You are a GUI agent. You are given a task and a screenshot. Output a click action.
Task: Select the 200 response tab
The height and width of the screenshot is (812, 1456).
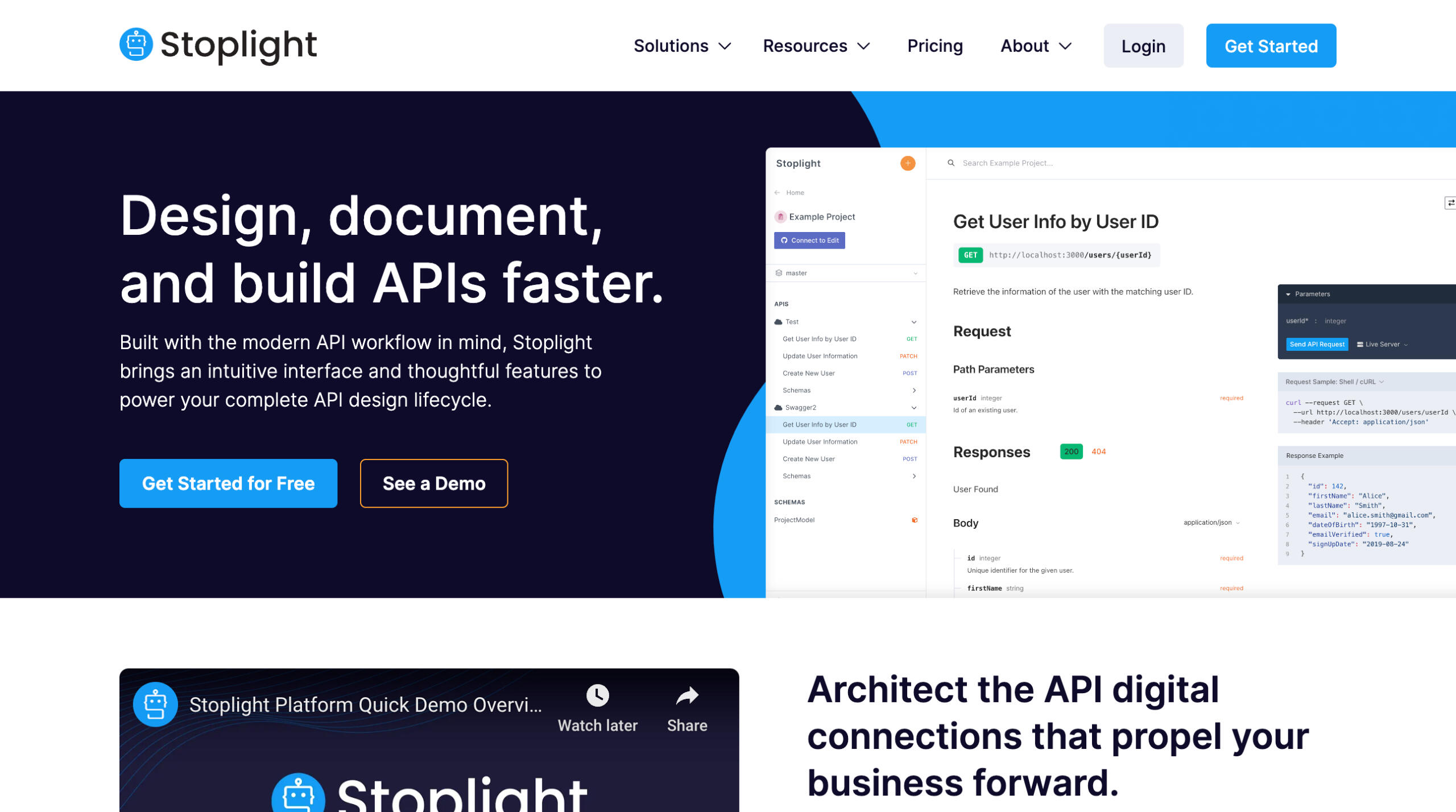coord(1071,451)
